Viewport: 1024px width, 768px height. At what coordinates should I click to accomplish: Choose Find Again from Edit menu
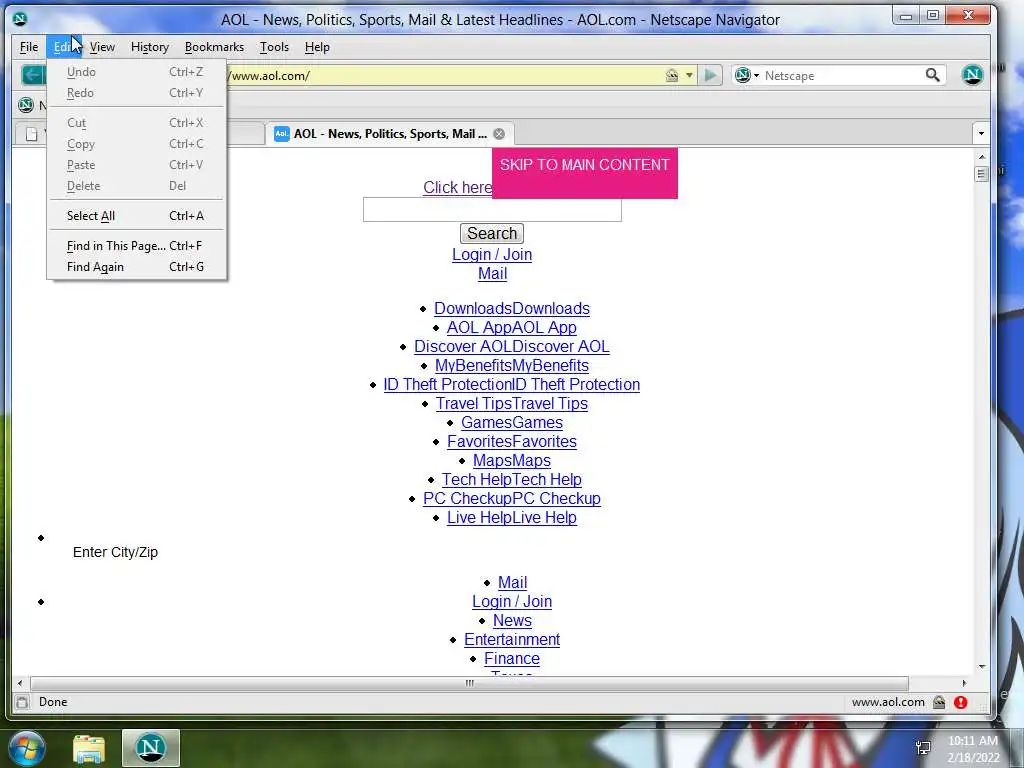[x=136, y=266]
